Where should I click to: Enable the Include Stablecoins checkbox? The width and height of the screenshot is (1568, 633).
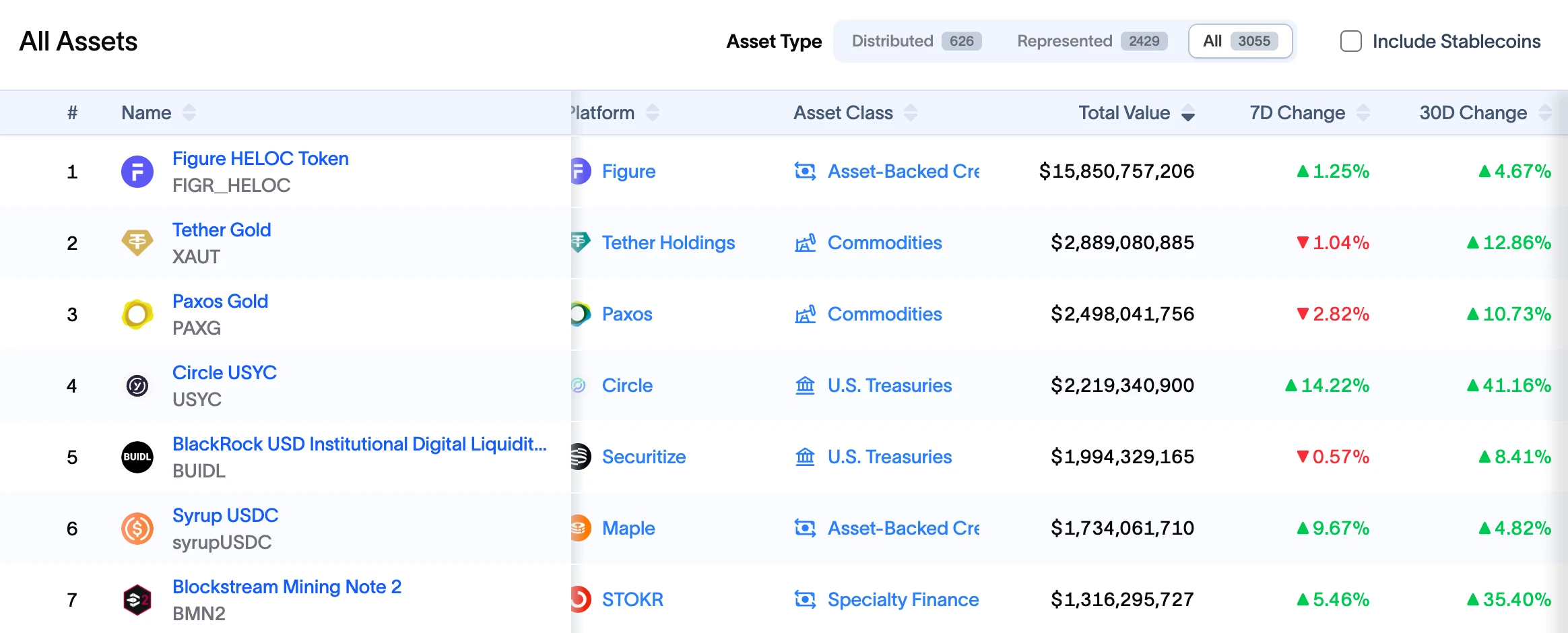point(1351,41)
